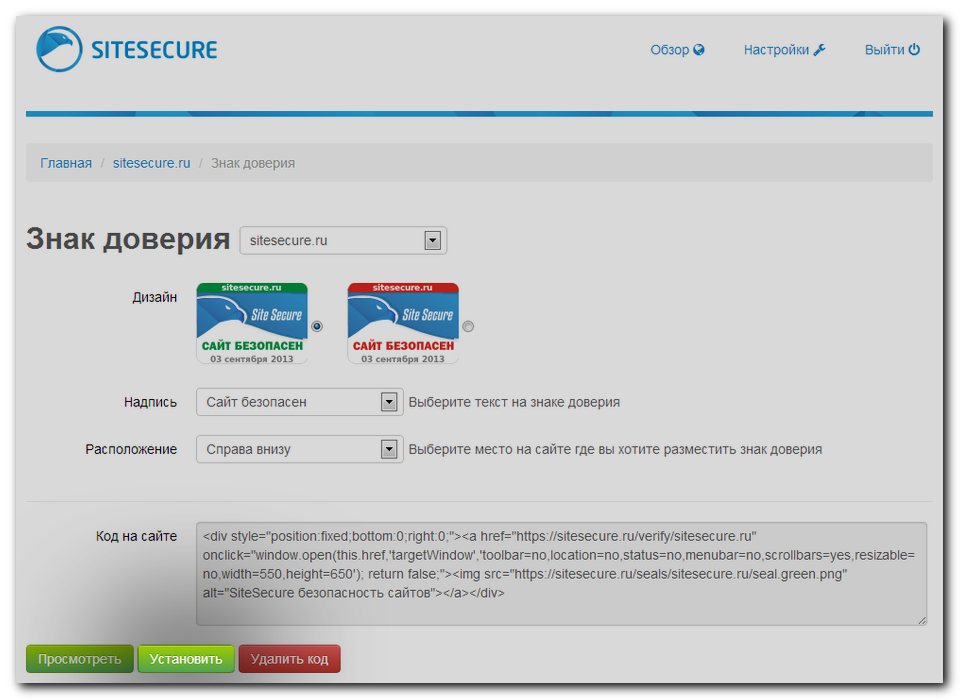Screen dimensions: 960x700
Task: Click the Код на сайте label
Action: [x=136, y=536]
